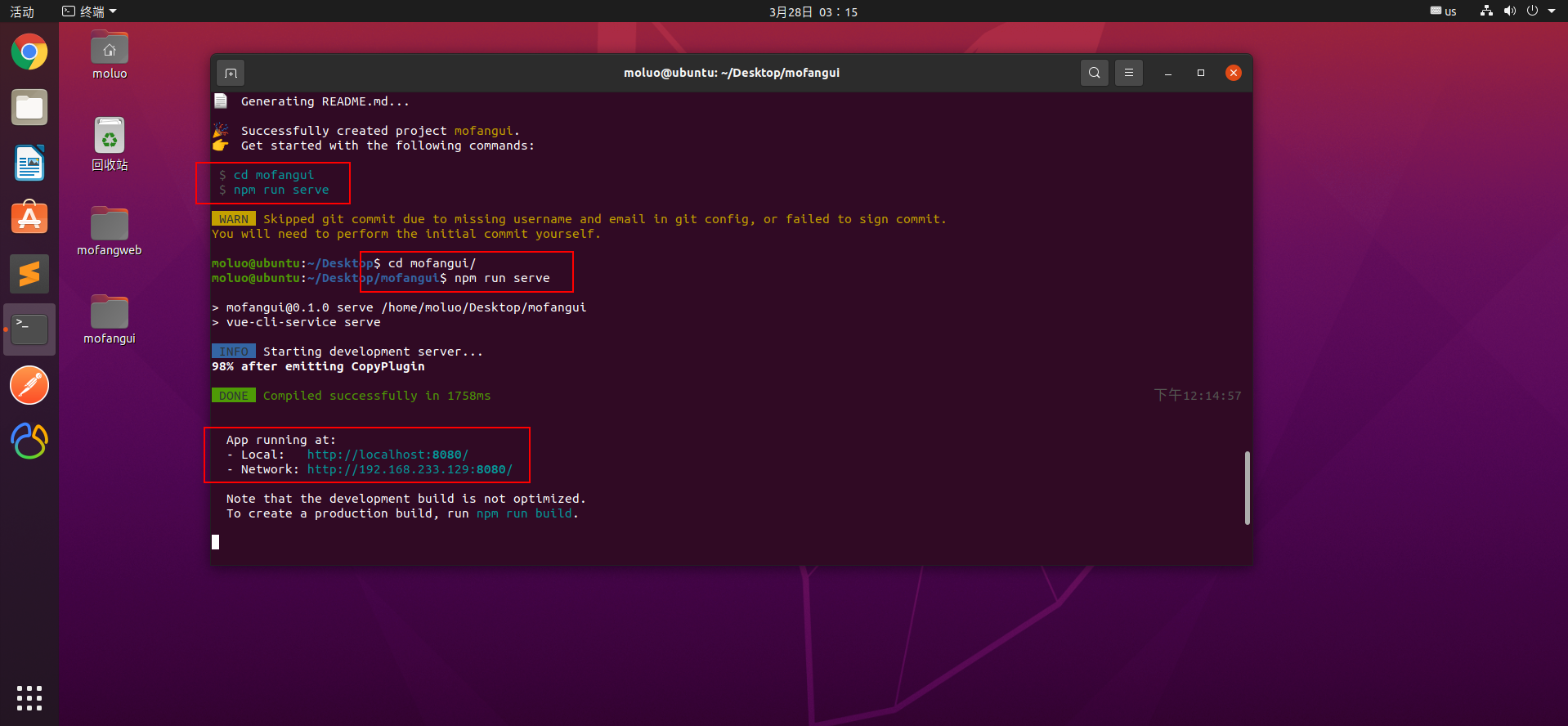Open the 终端 application menu

(x=90, y=11)
